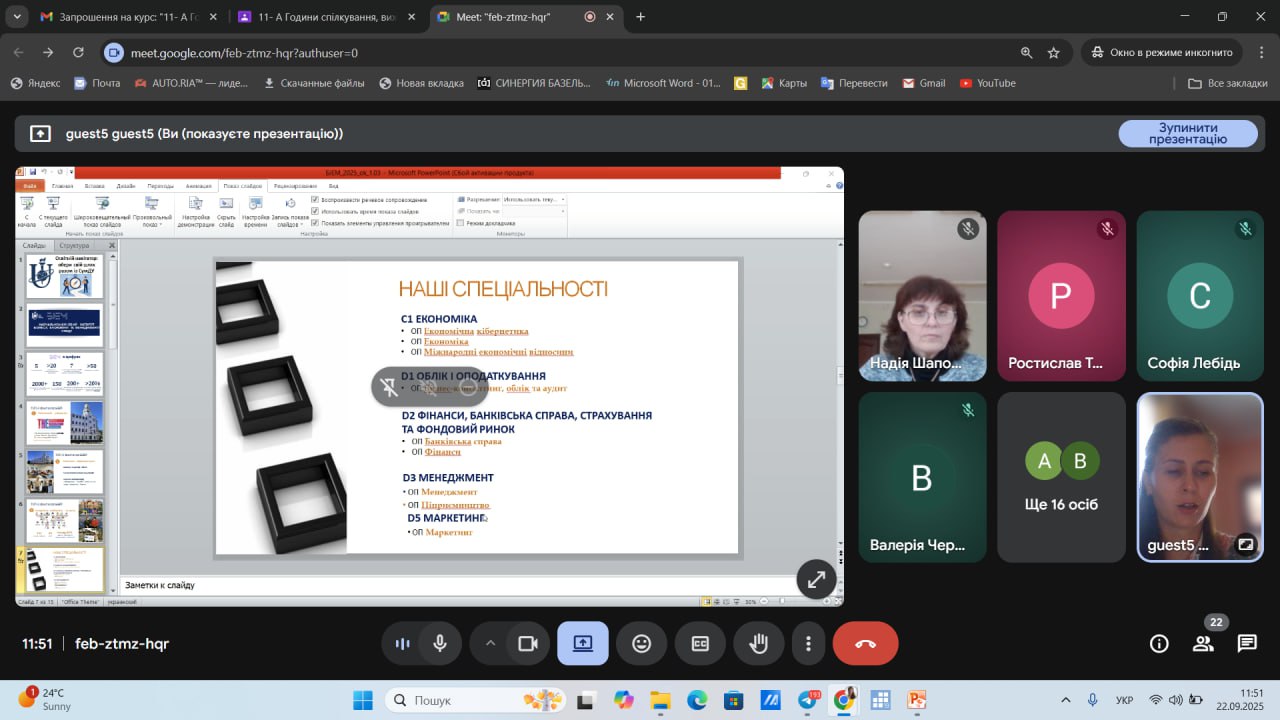The height and width of the screenshot is (720, 1280).
Task: Click the share screen button
Action: pos(583,644)
